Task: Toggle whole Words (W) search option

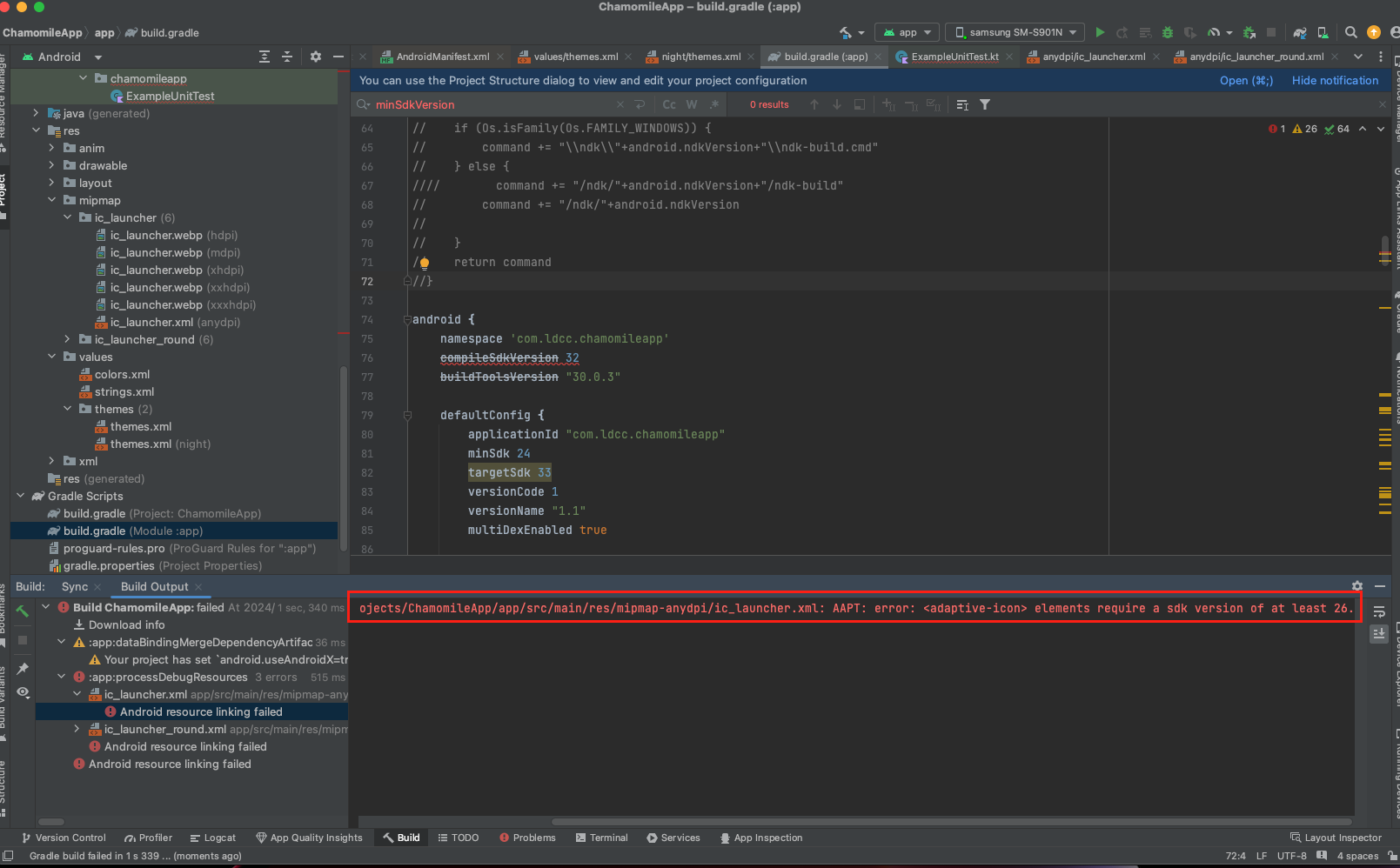Action: (x=691, y=104)
